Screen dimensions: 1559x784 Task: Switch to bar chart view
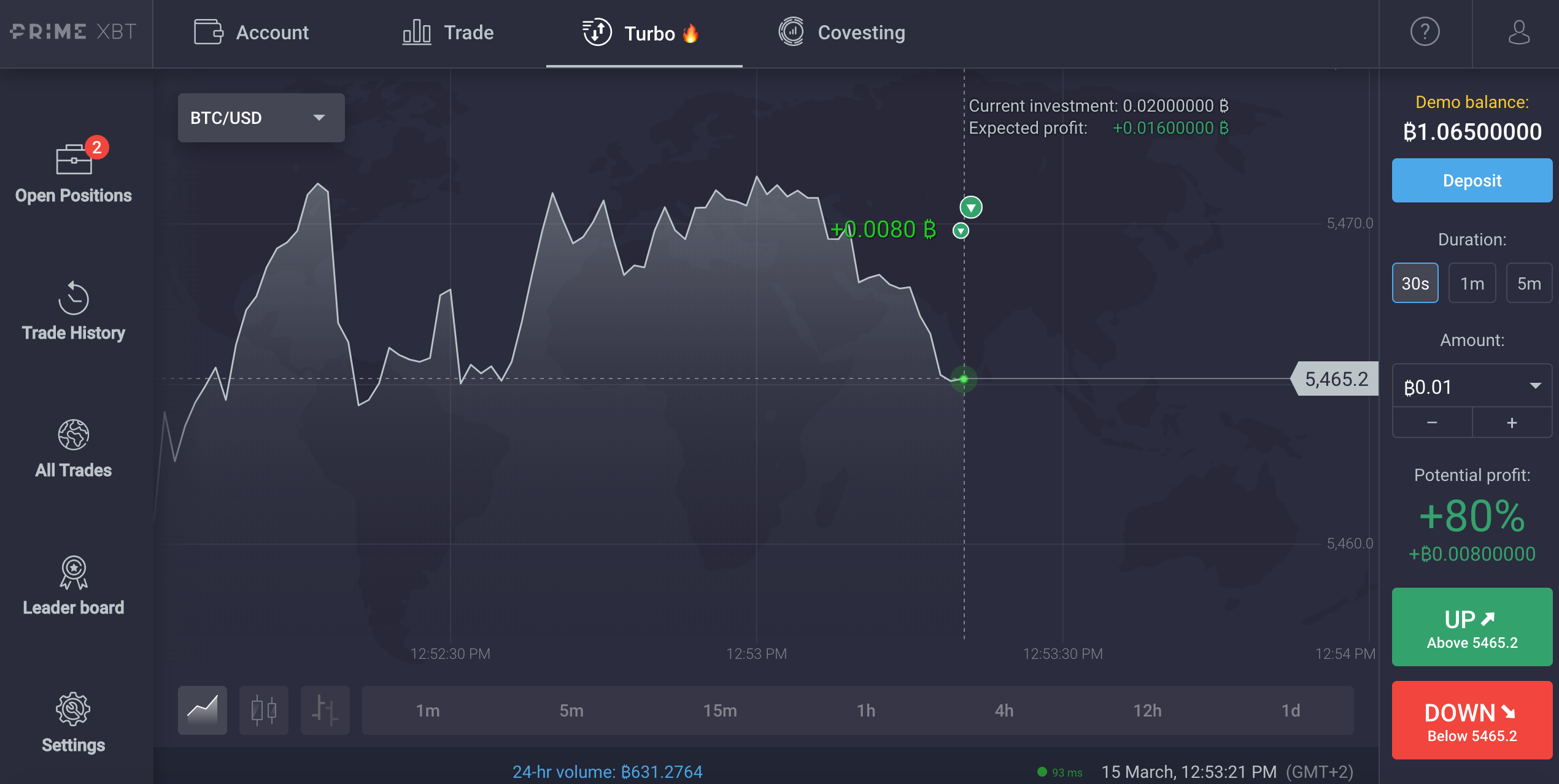[x=325, y=710]
